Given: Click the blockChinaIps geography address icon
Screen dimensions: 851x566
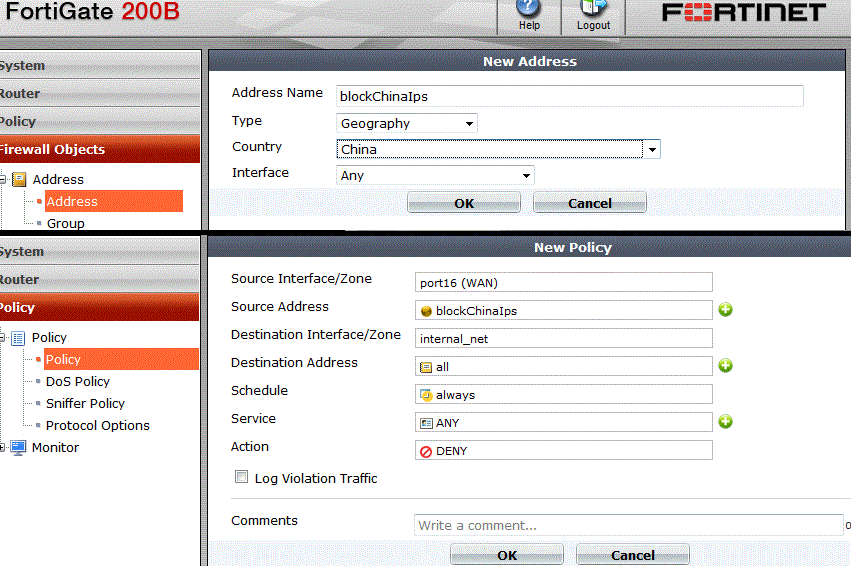Looking at the screenshot, I should 426,311.
